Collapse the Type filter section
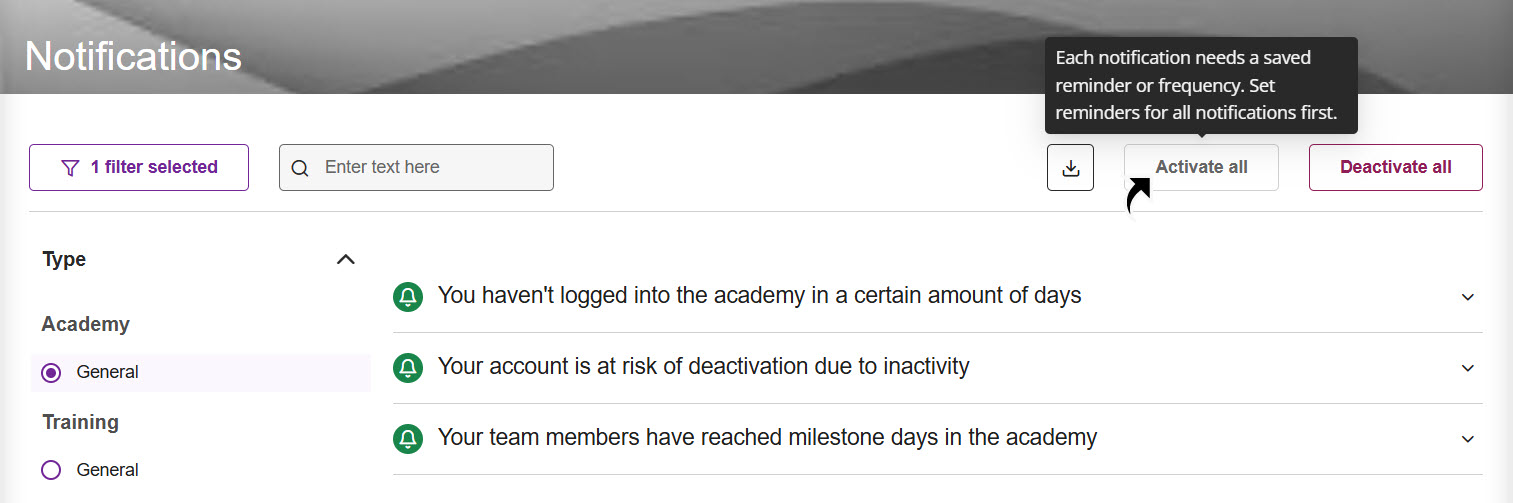The height and width of the screenshot is (503, 1513). pos(345,260)
